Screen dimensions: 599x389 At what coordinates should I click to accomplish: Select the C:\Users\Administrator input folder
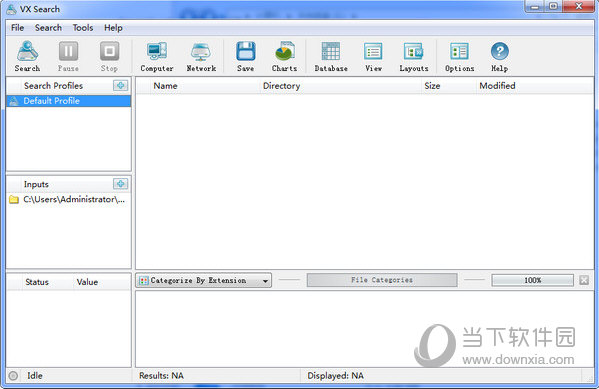(69, 199)
